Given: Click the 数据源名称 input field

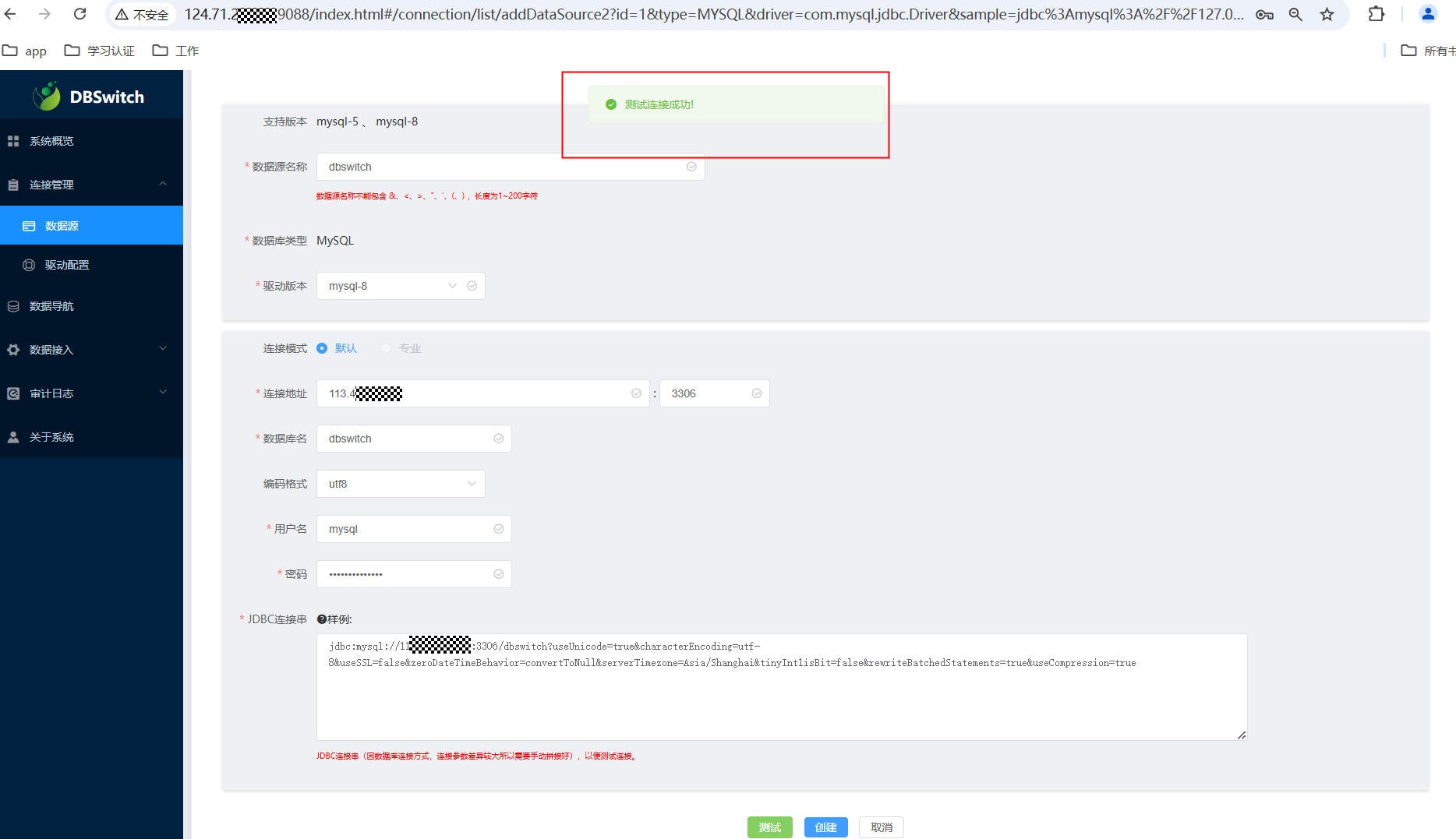Looking at the screenshot, I should click(511, 167).
